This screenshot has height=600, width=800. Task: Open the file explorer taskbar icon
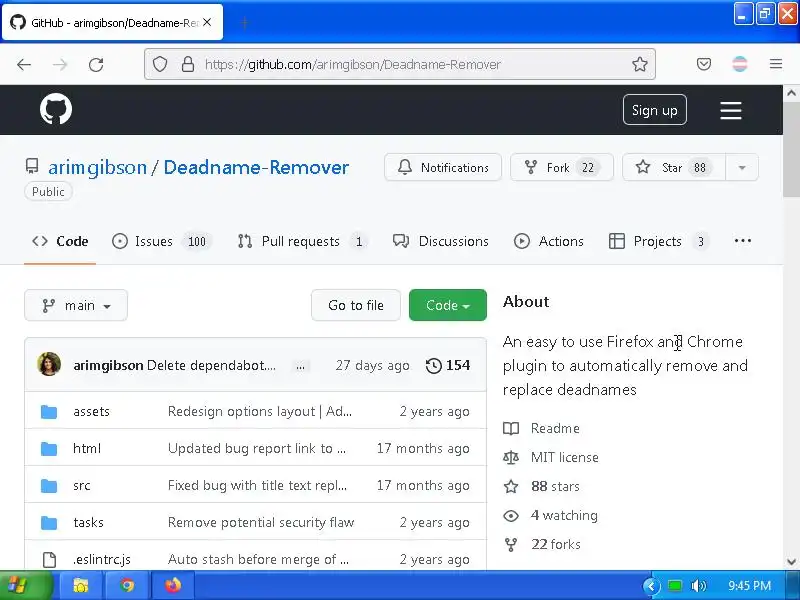point(81,585)
